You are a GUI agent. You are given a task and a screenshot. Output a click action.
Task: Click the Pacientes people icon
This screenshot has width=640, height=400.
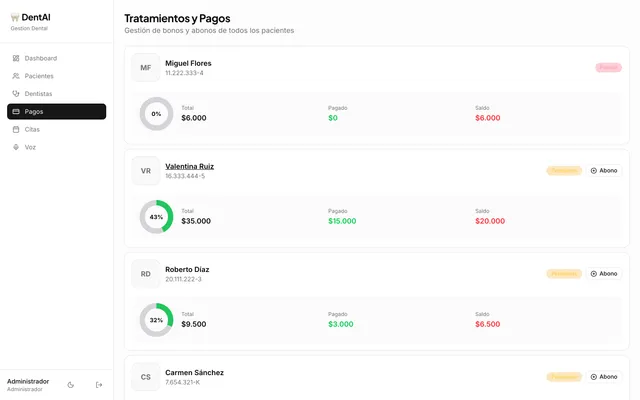pos(16,76)
